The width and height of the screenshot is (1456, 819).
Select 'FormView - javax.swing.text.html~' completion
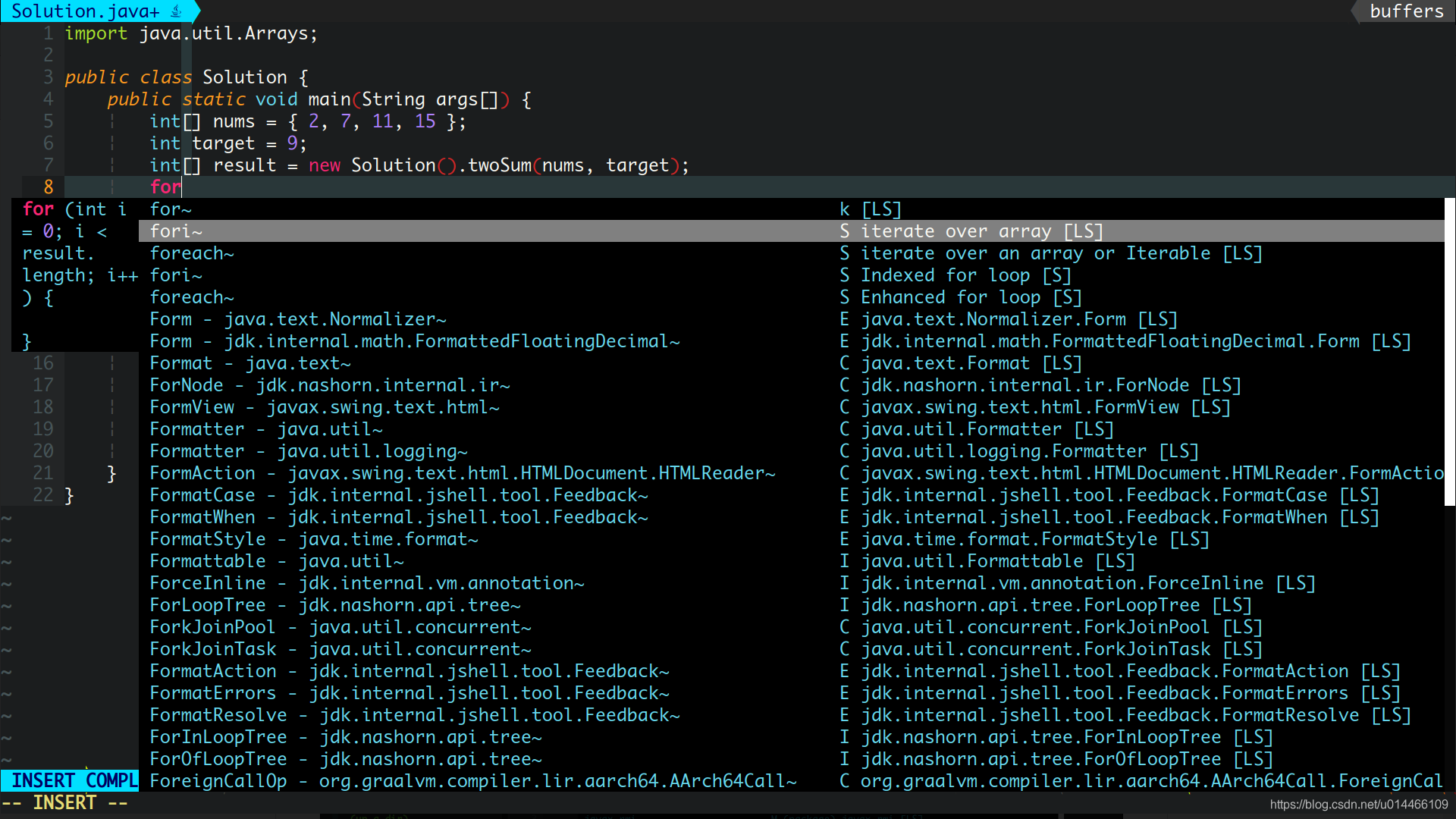pyautogui.click(x=792, y=407)
